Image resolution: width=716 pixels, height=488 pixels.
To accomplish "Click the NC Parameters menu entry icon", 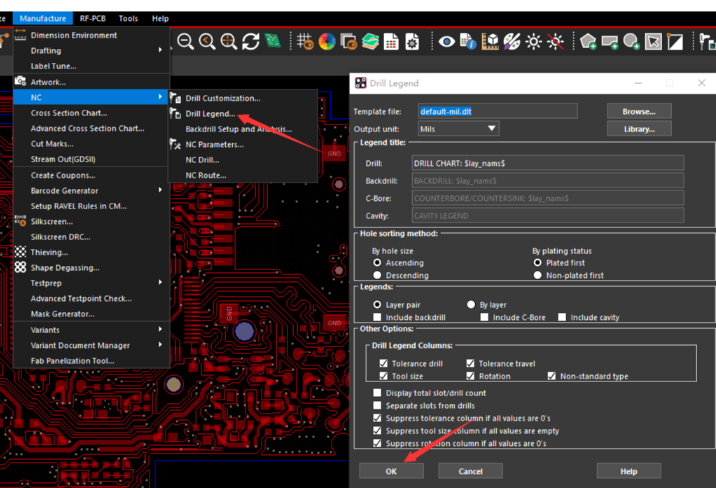I will click(175, 144).
